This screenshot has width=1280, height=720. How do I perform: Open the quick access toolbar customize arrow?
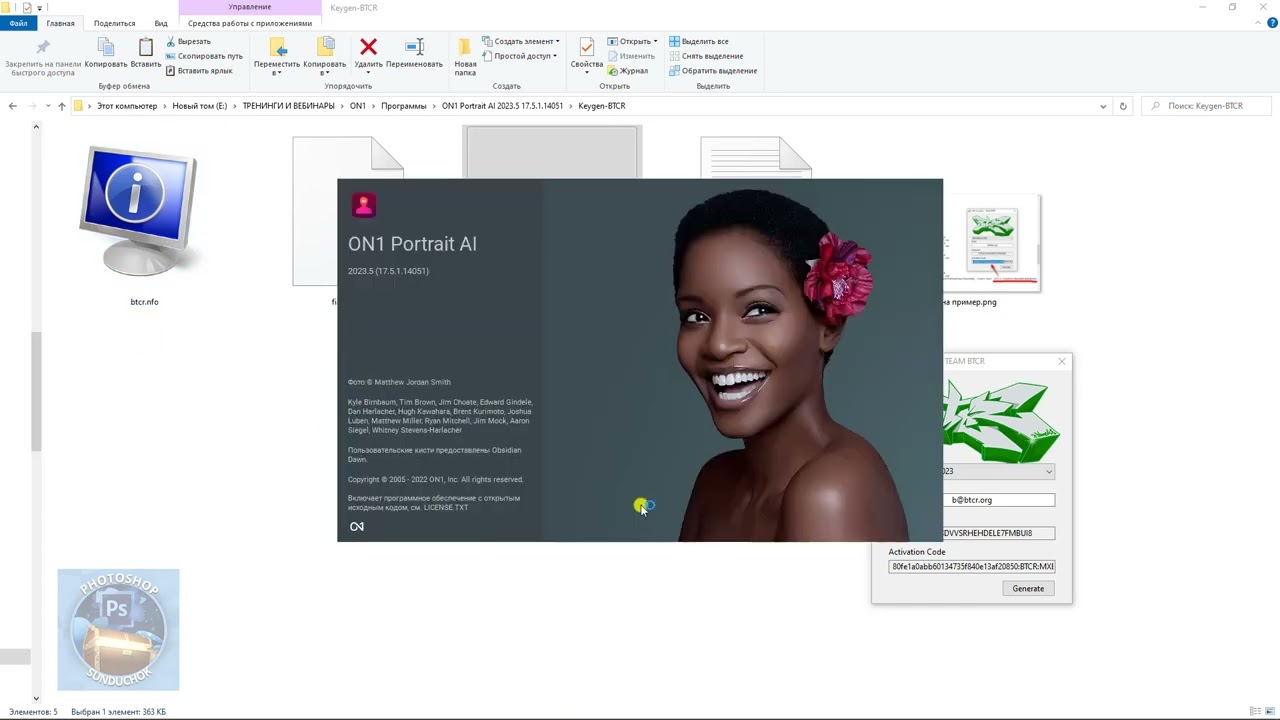pos(39,7)
